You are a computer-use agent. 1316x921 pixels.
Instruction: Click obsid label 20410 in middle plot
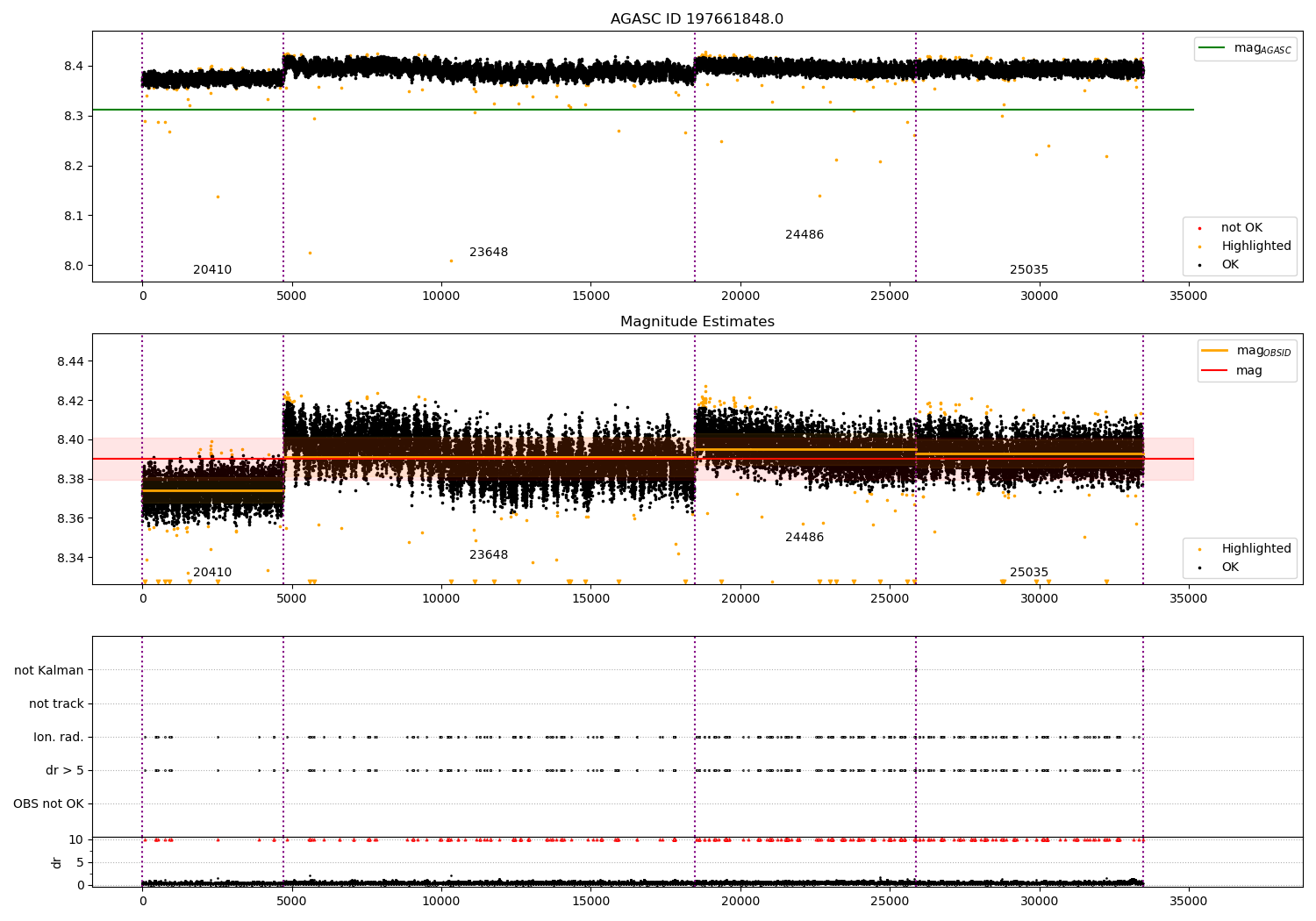pyautogui.click(x=212, y=572)
